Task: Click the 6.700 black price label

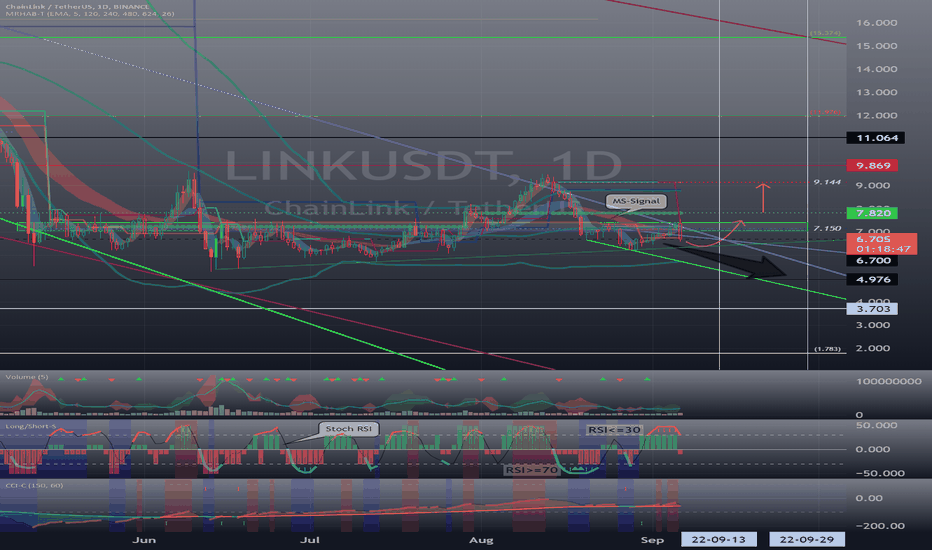Action: pyautogui.click(x=872, y=260)
